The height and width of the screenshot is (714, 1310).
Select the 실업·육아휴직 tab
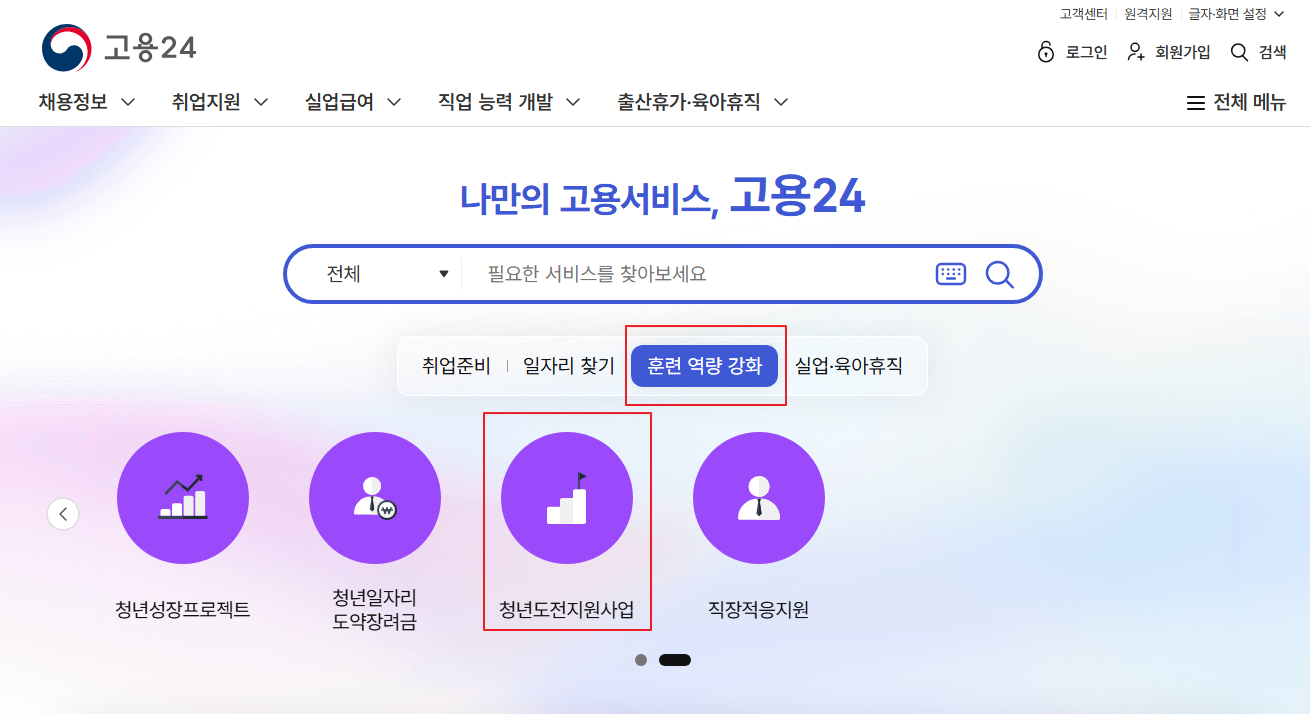click(849, 366)
